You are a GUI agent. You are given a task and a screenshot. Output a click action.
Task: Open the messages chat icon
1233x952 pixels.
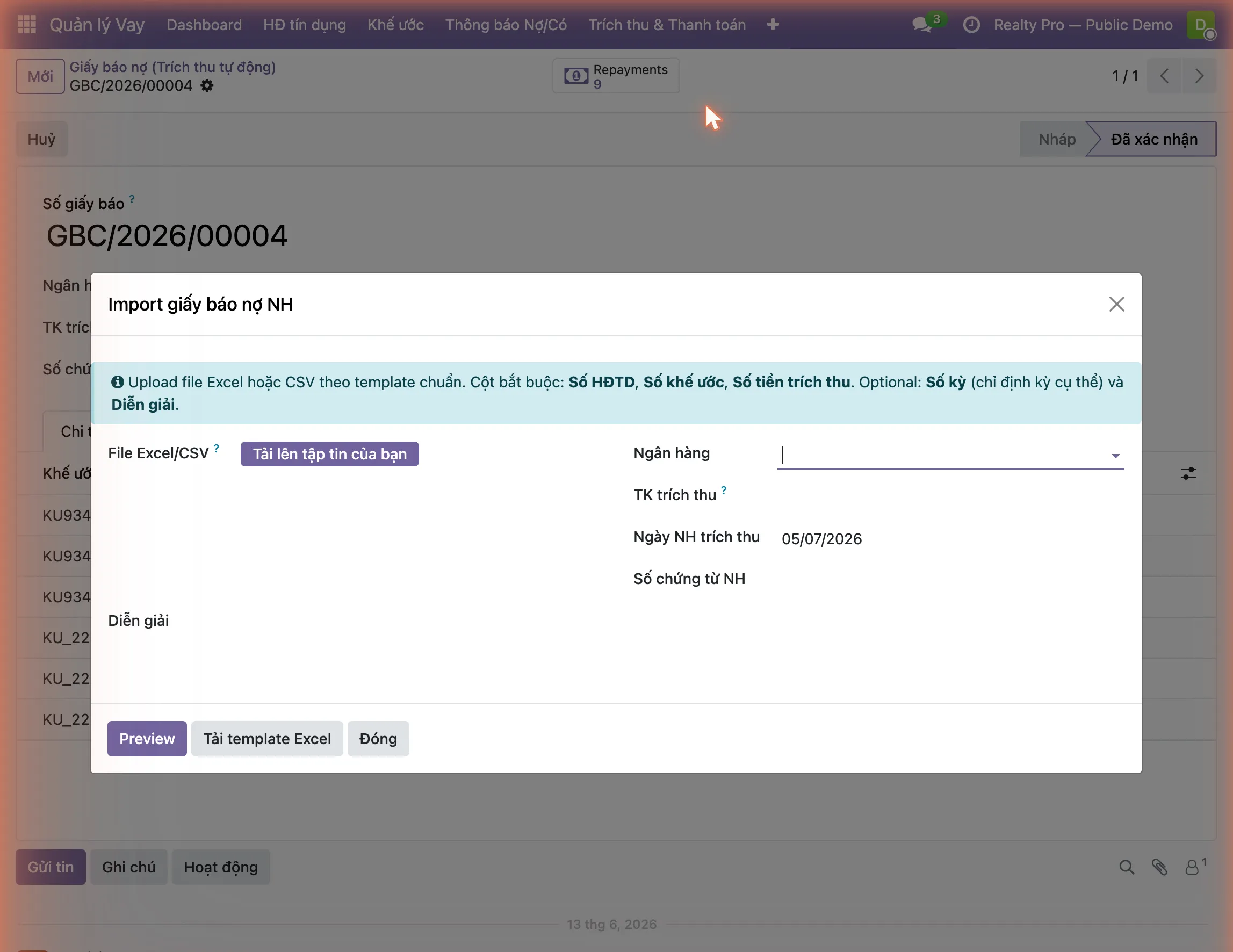coord(922,25)
